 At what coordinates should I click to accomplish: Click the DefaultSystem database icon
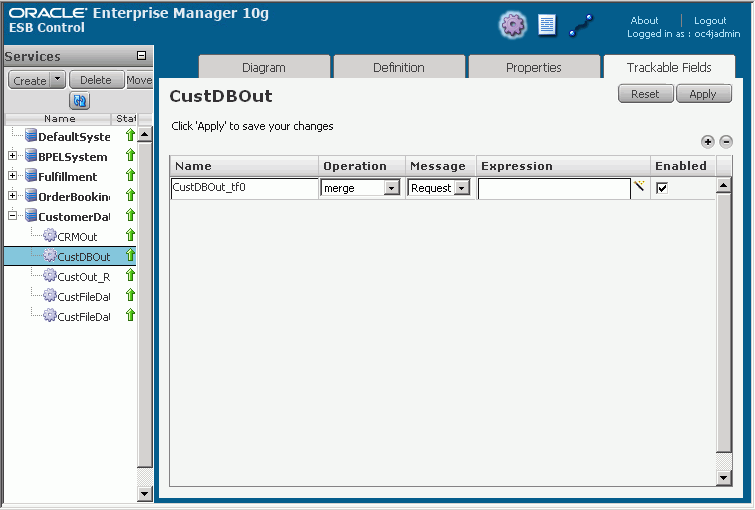tap(31, 135)
